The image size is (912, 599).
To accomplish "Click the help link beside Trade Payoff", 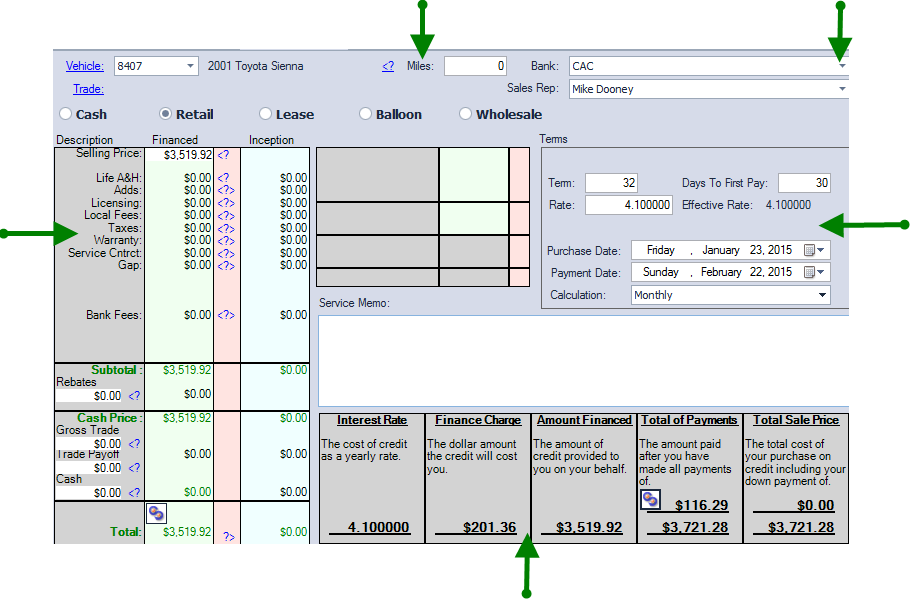I will point(134,468).
